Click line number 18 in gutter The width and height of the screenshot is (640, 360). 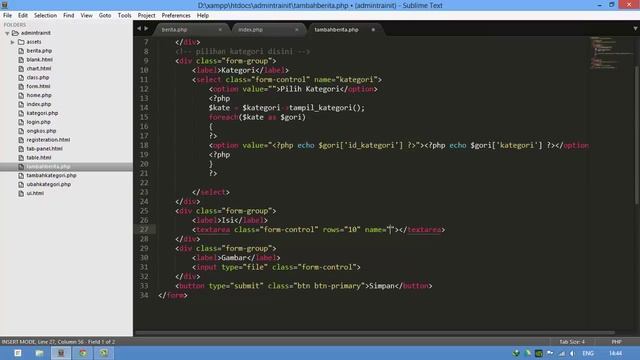click(144, 145)
